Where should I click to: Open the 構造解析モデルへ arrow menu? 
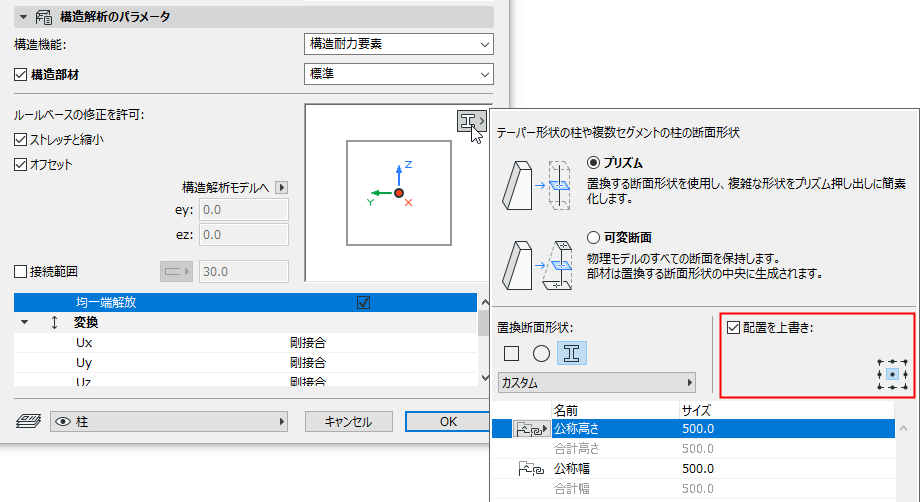[x=282, y=188]
